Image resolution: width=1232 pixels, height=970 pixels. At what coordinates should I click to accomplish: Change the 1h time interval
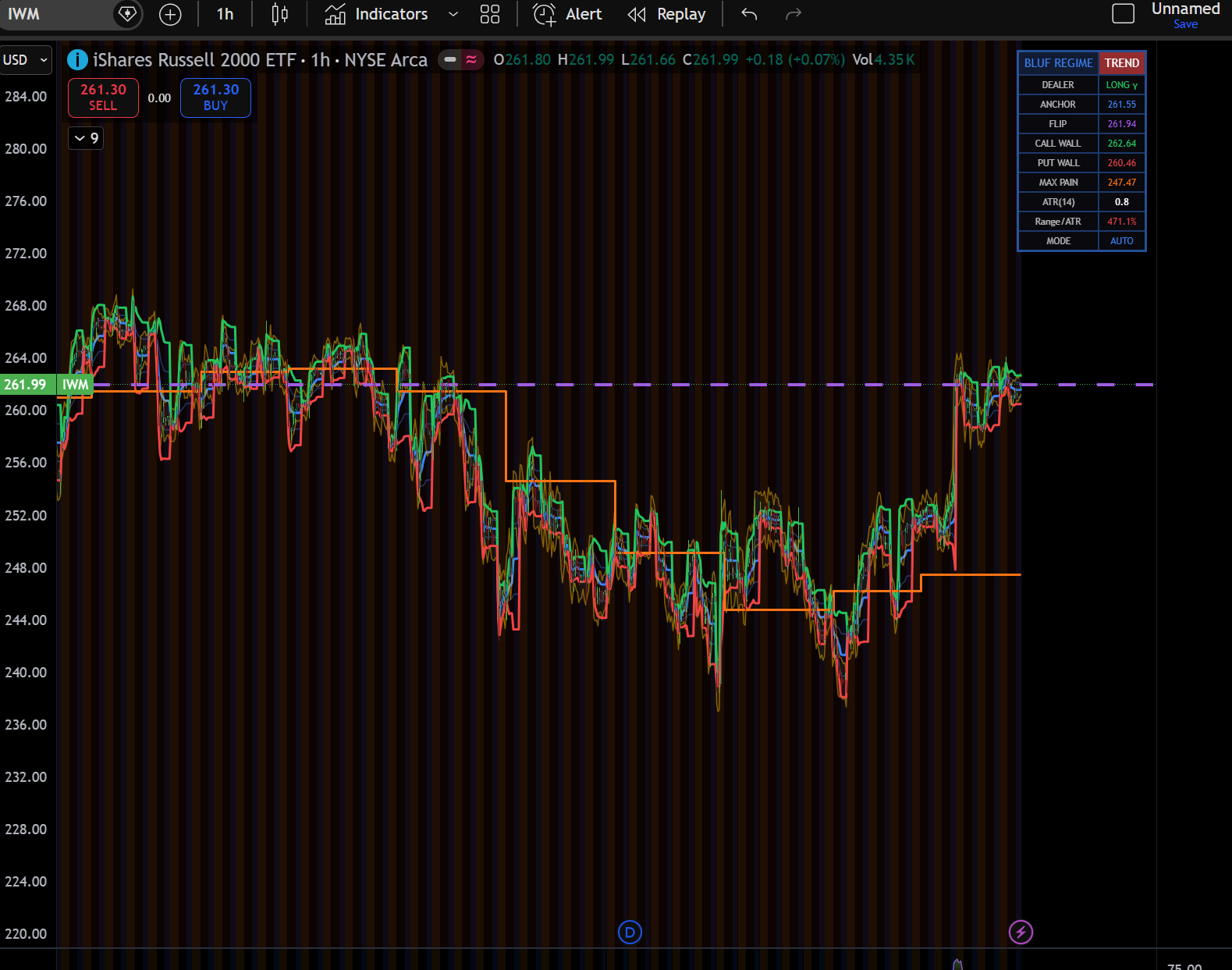tap(225, 14)
